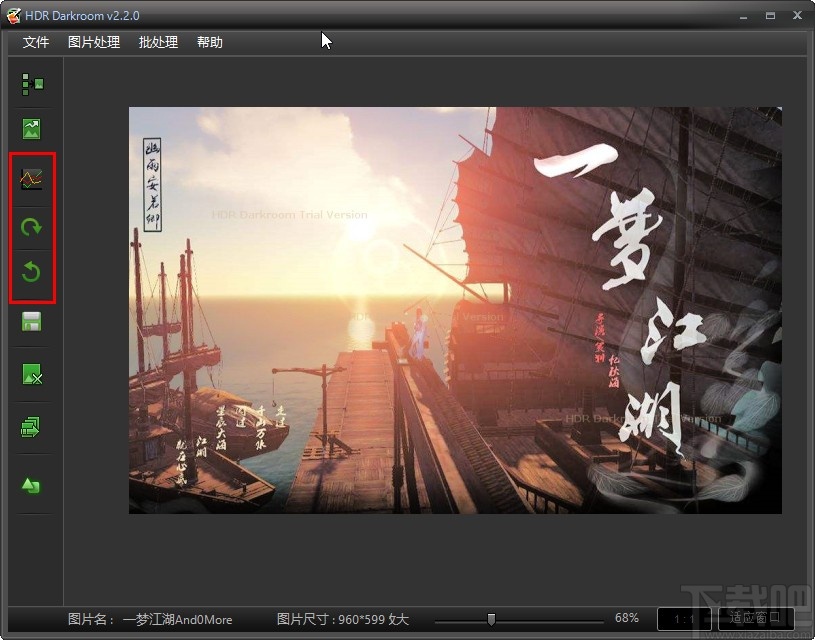Open the HDR tone curve adjustment tool
The width and height of the screenshot is (815, 640).
point(32,180)
